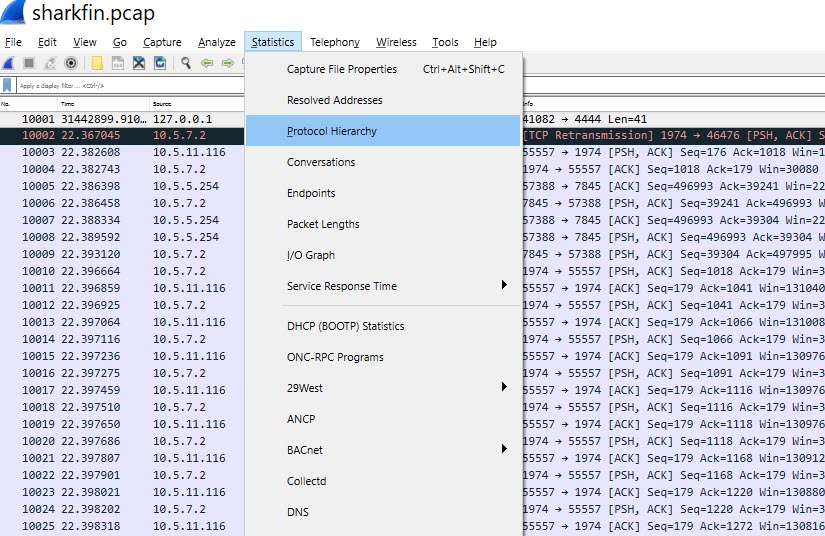Click the Save capture file icon

117,63
